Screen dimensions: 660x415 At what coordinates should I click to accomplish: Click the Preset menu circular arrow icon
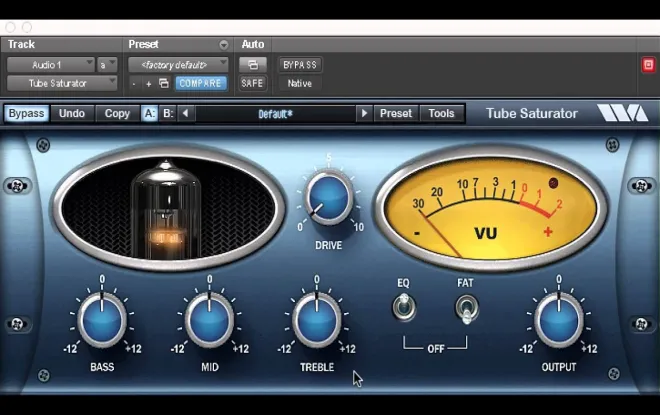pos(224,44)
